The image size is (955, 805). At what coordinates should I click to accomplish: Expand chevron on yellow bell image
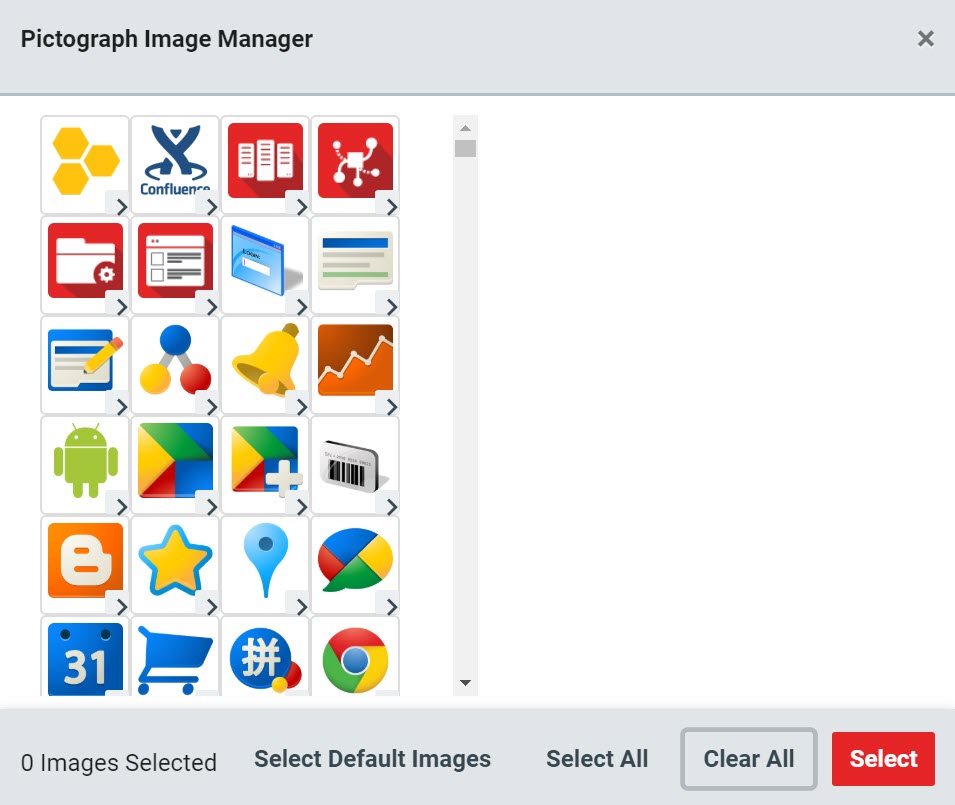pos(301,407)
